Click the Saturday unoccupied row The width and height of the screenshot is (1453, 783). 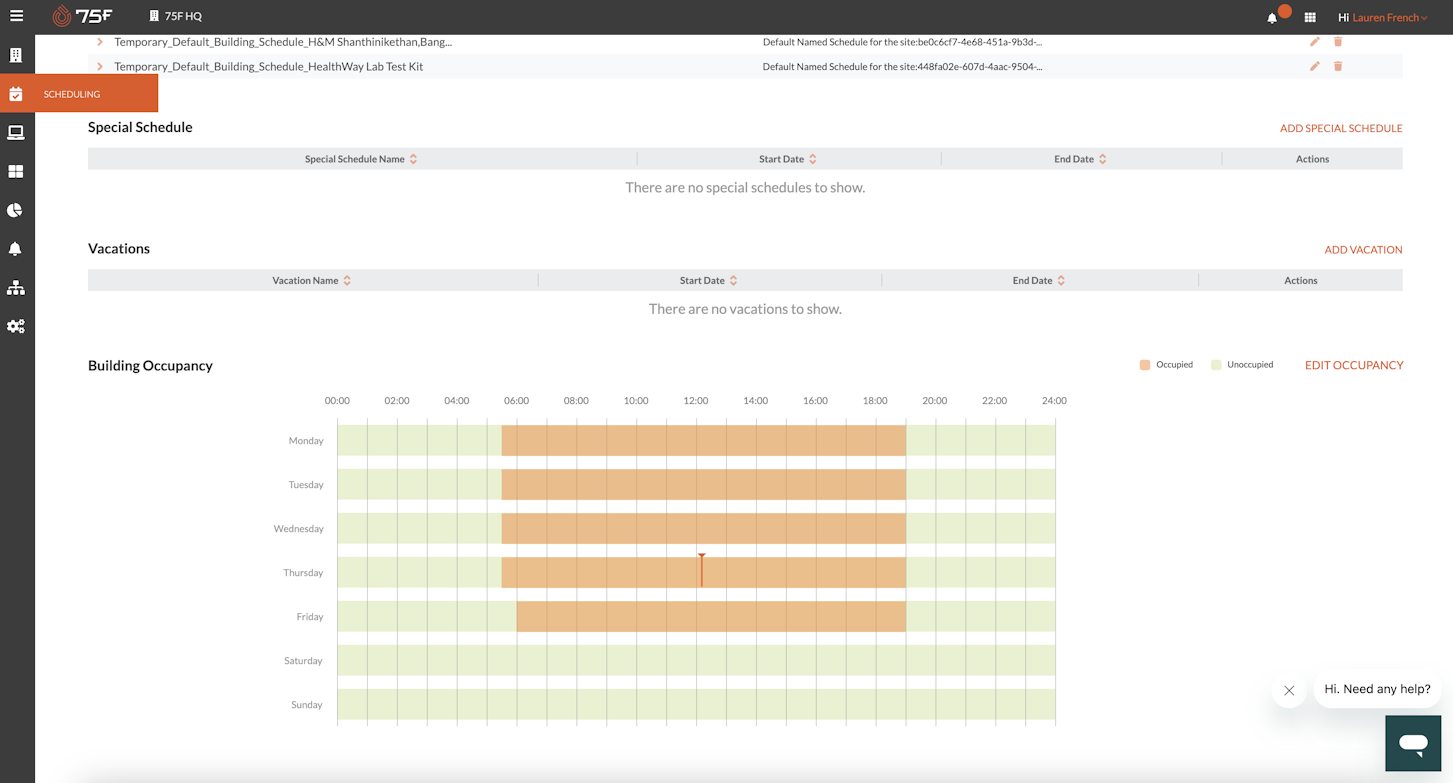pyautogui.click(x=696, y=661)
